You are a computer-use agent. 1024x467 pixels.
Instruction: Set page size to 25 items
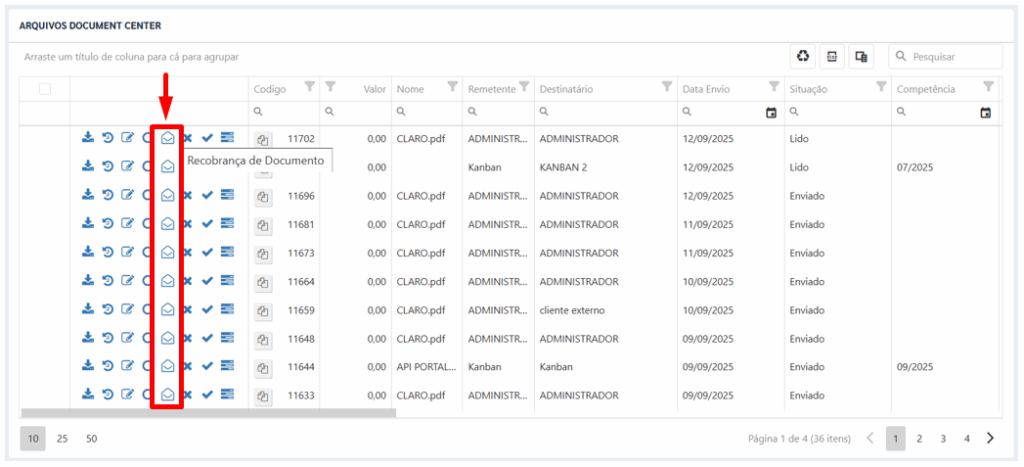coord(62,439)
